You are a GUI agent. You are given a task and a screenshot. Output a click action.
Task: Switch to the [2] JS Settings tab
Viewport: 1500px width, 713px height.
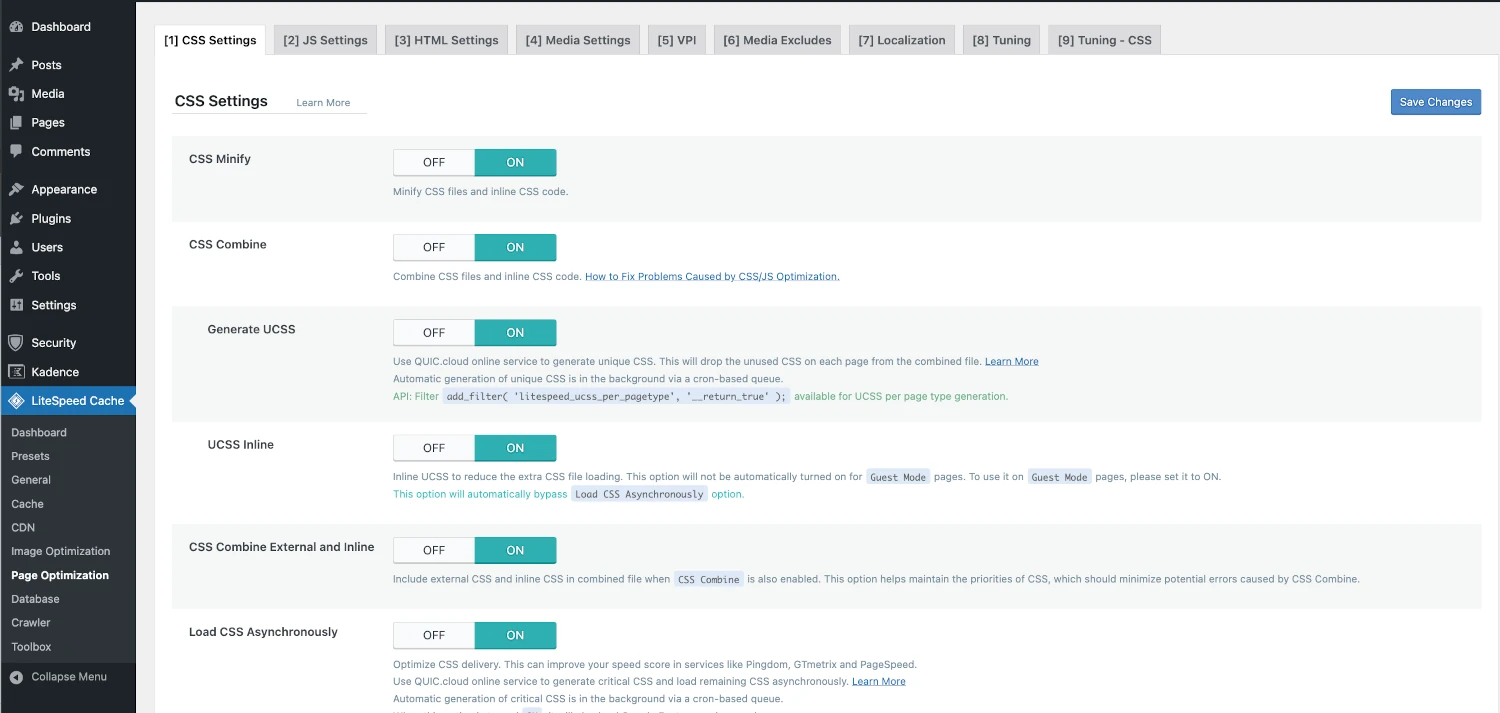tap(325, 40)
